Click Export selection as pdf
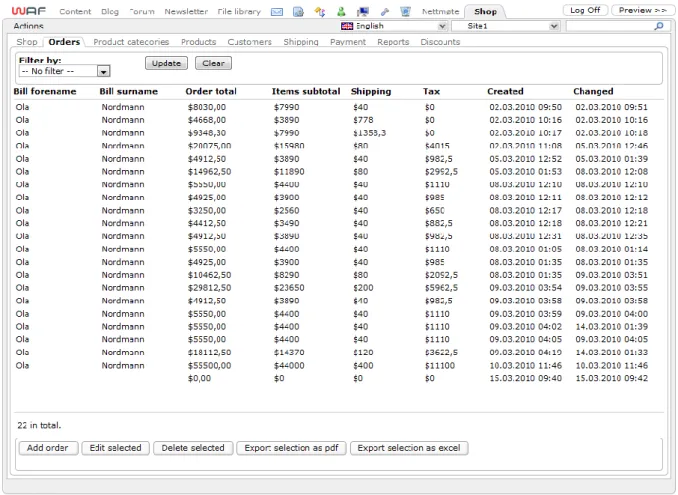The width and height of the screenshot is (678, 495). tap(291, 448)
